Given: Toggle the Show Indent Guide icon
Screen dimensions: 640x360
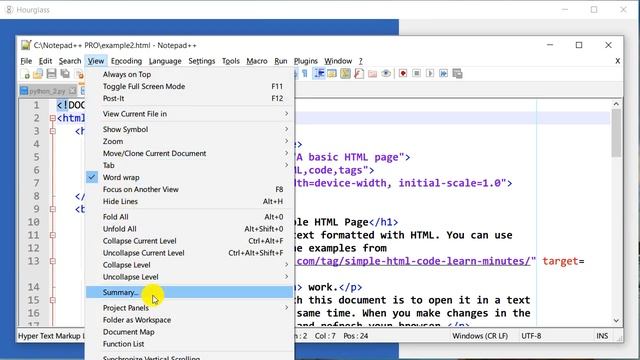Looking at the screenshot, I should point(319,73).
